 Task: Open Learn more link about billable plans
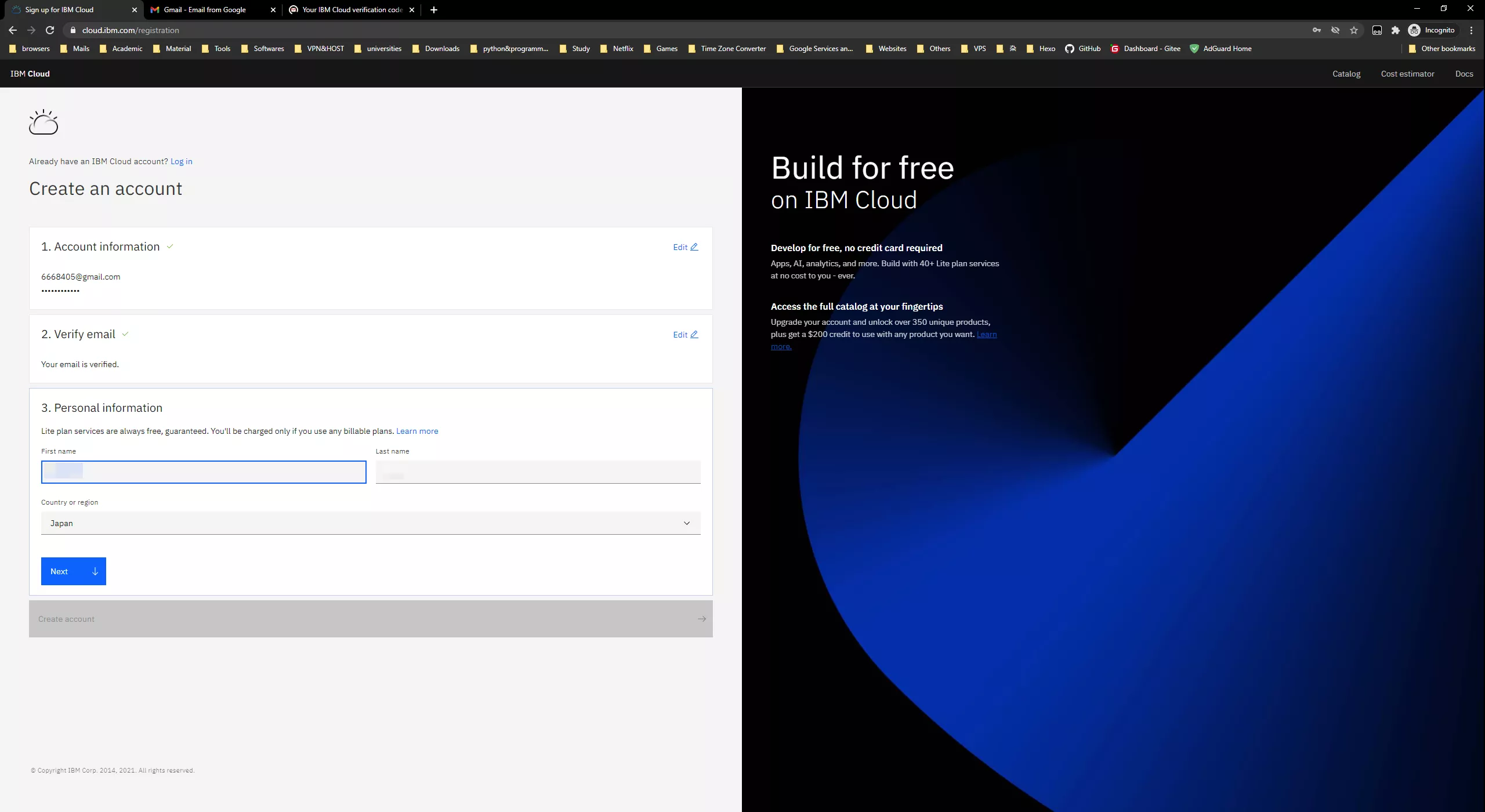click(417, 431)
